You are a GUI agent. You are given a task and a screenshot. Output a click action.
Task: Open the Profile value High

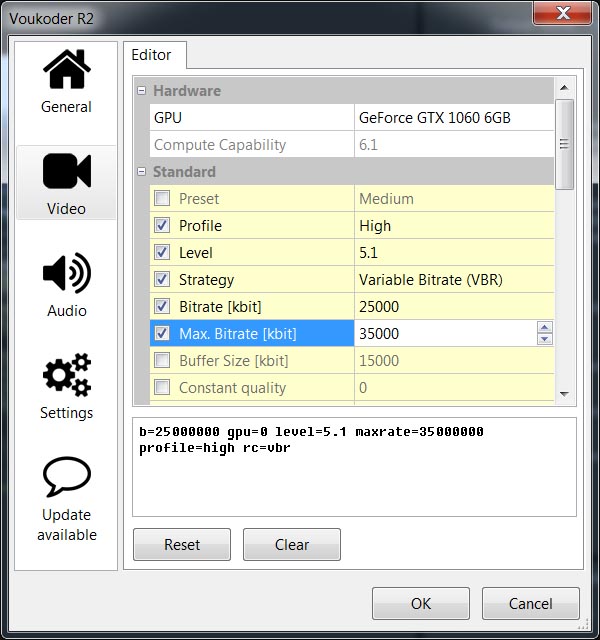(454, 225)
